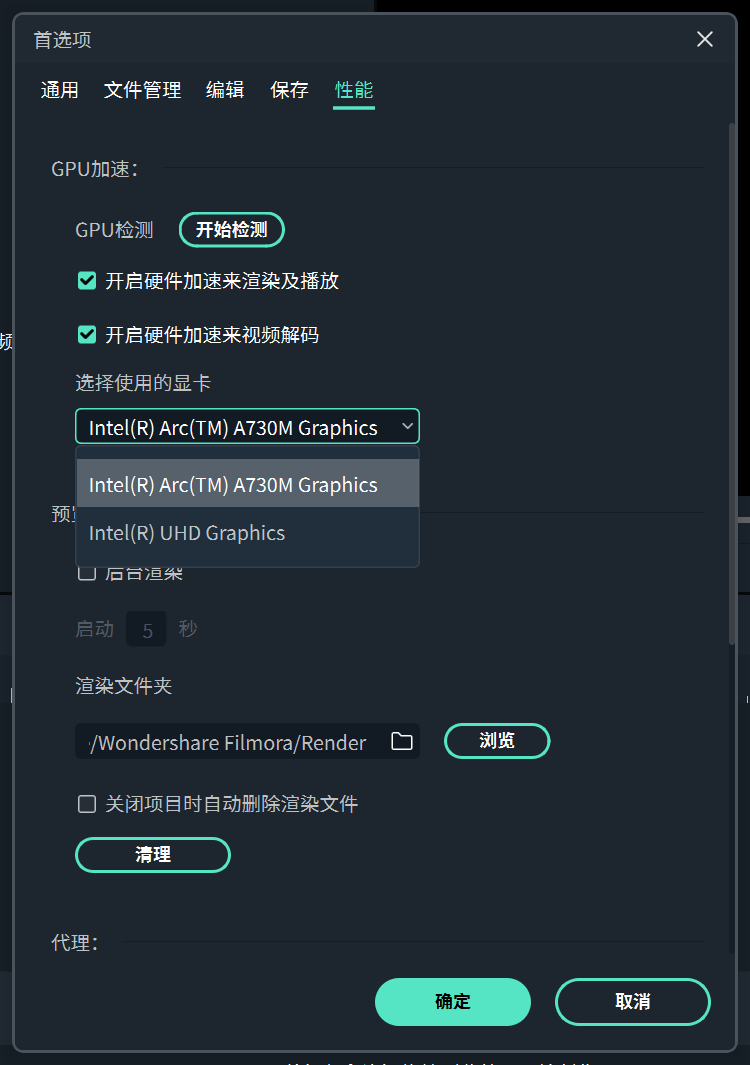This screenshot has width=750, height=1065.
Task: Confirm settings with 确定 button
Action: pos(452,1001)
